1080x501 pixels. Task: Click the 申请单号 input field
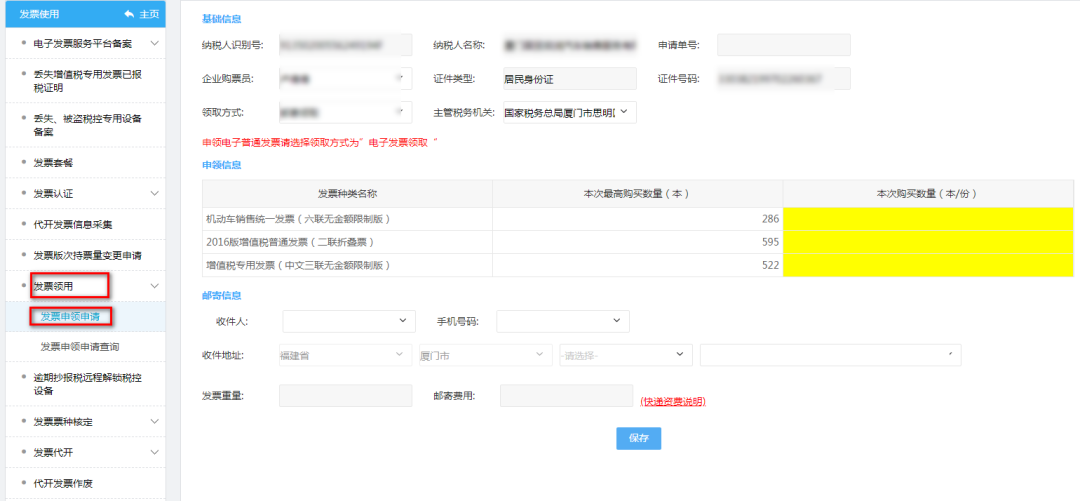click(784, 45)
